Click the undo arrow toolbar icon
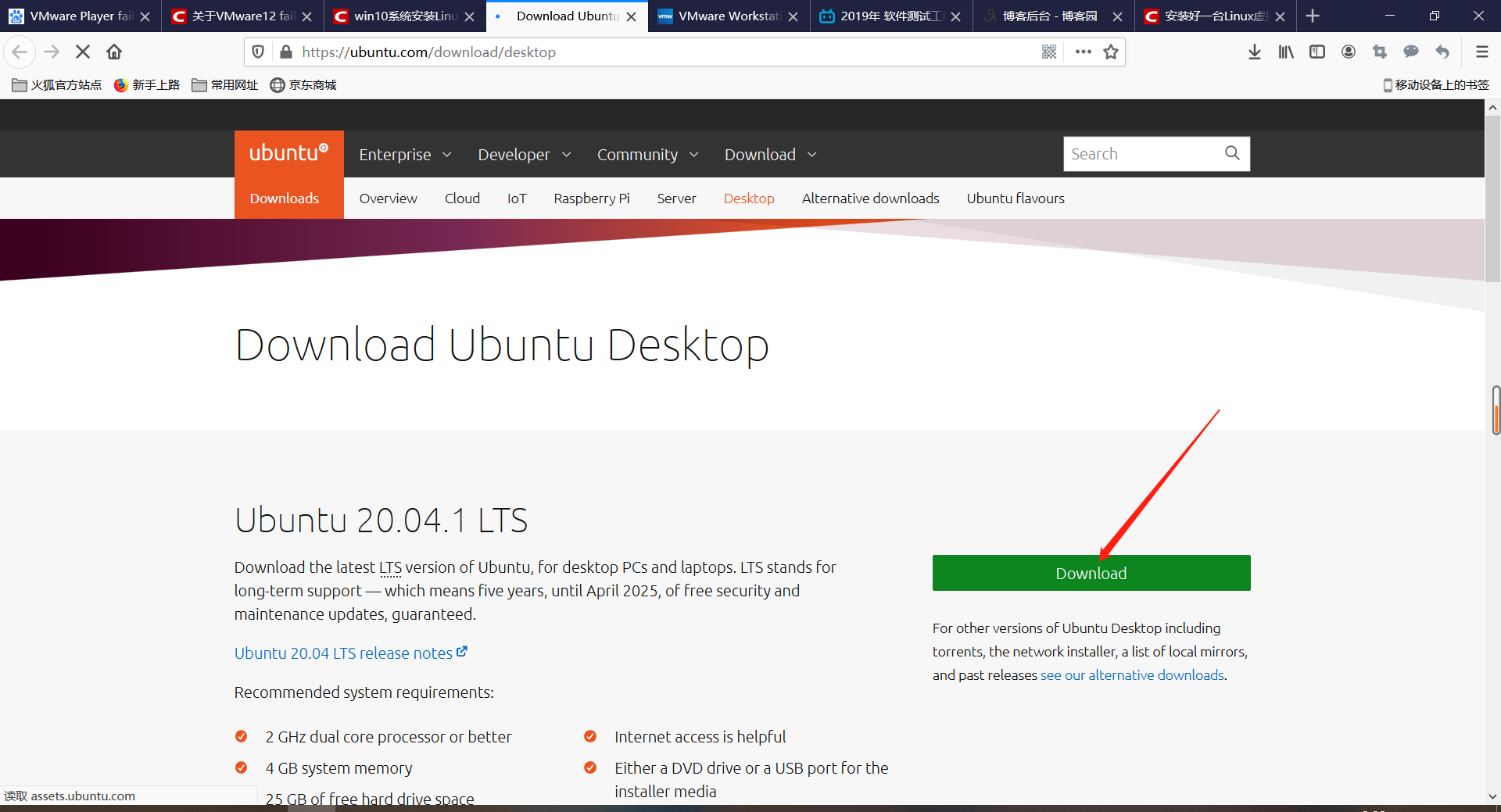Viewport: 1501px width, 812px height. coord(1442,52)
